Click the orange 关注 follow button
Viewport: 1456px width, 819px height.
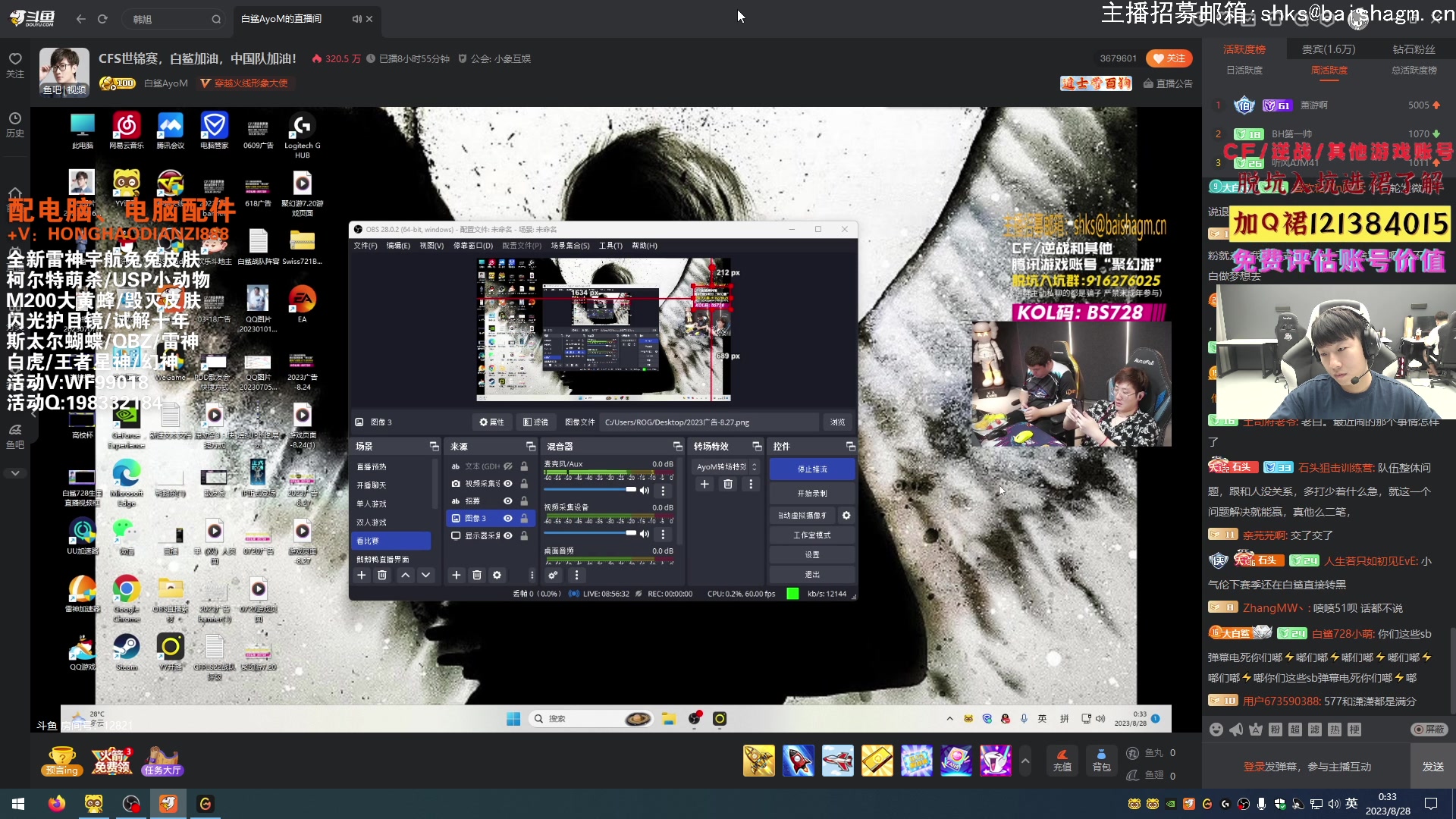(x=1169, y=58)
